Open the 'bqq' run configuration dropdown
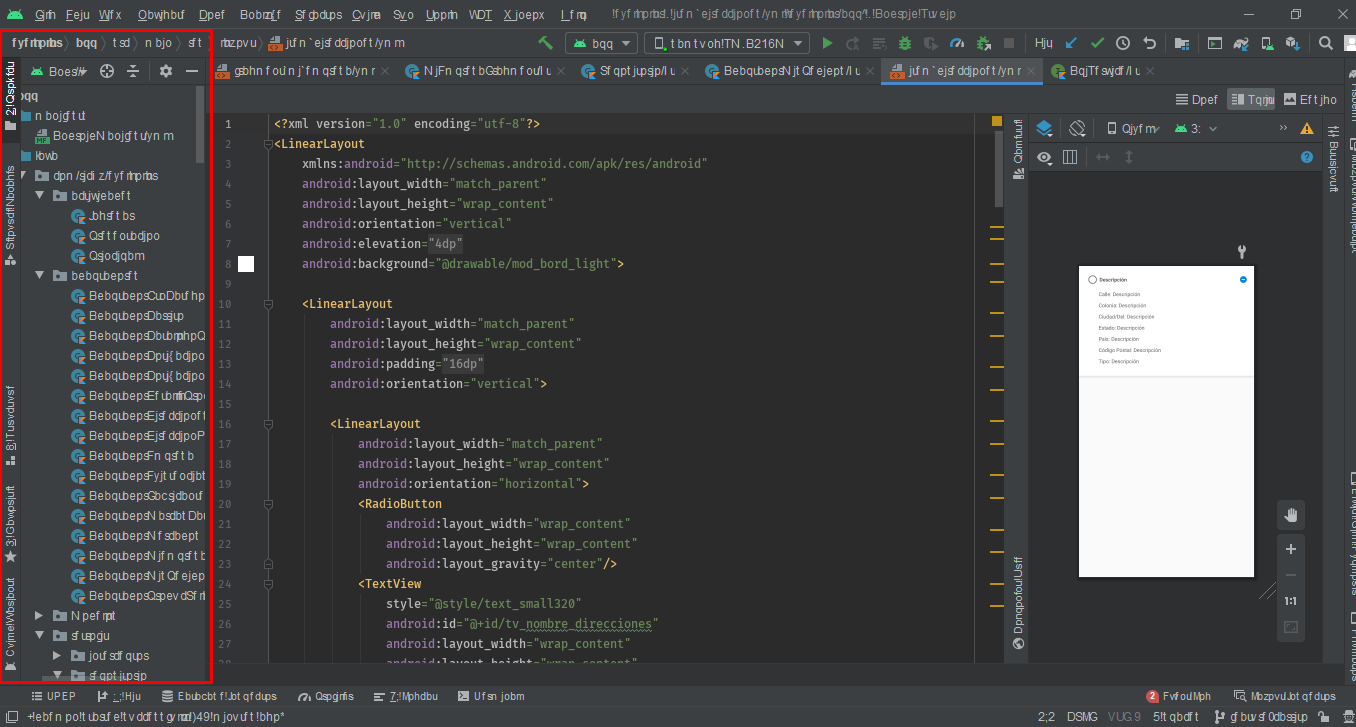 [x=601, y=43]
